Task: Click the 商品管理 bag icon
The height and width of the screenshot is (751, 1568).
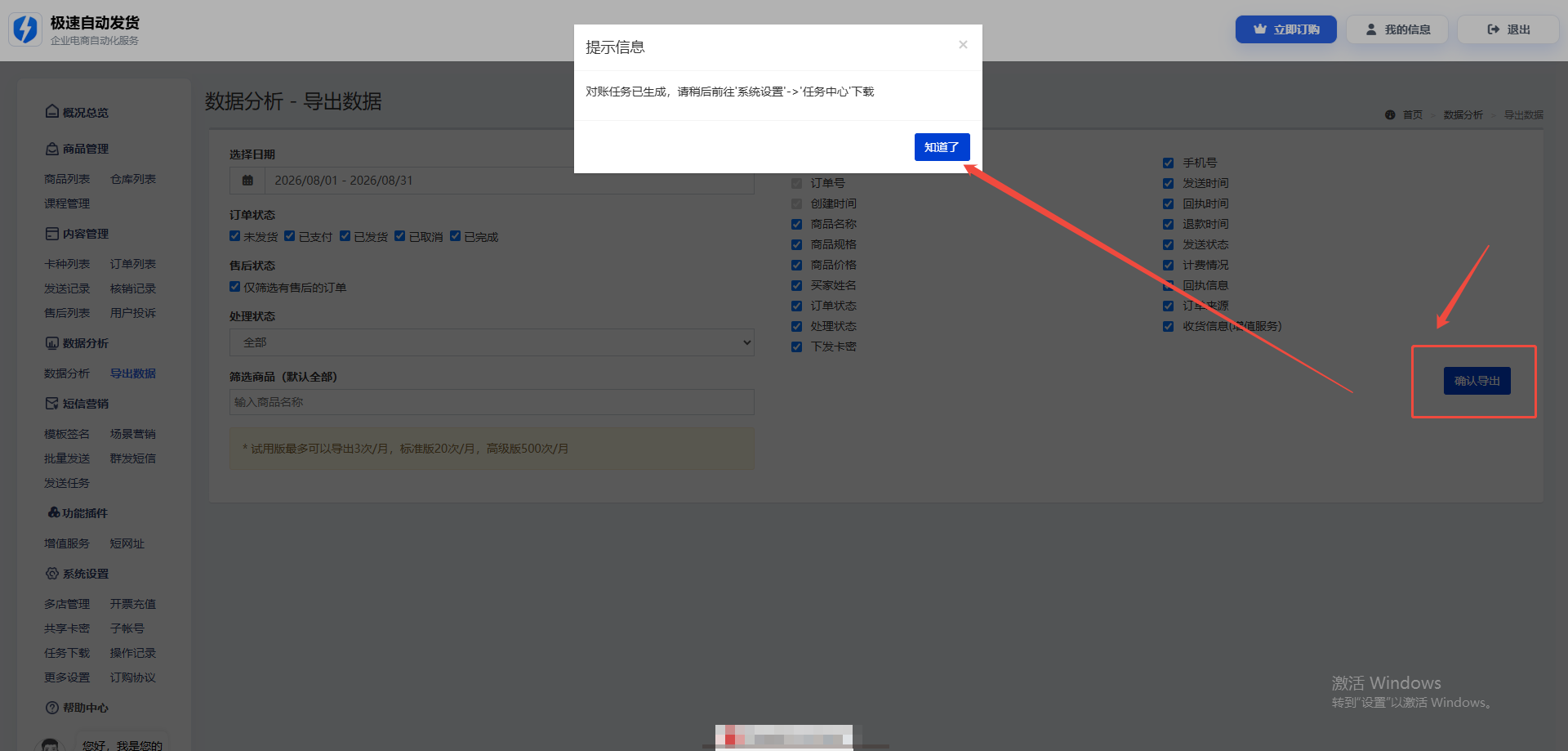Action: (x=52, y=149)
